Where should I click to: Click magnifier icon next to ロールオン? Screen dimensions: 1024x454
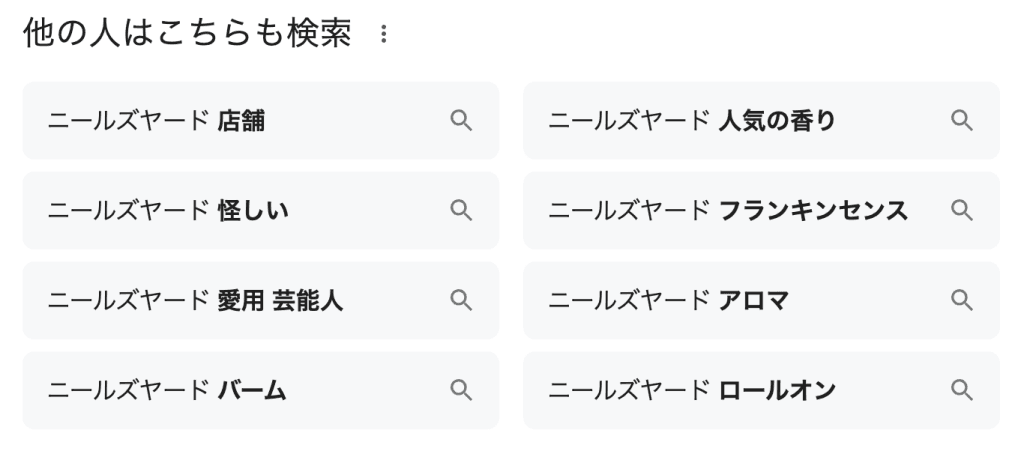point(961,390)
